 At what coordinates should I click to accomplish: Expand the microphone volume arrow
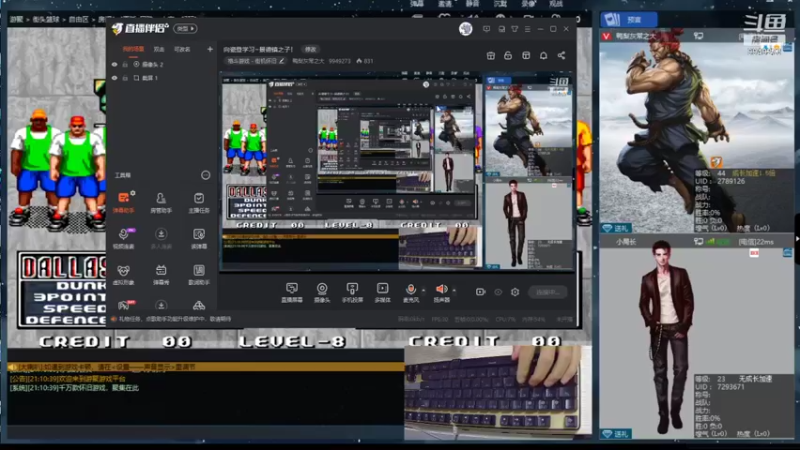coord(423,290)
